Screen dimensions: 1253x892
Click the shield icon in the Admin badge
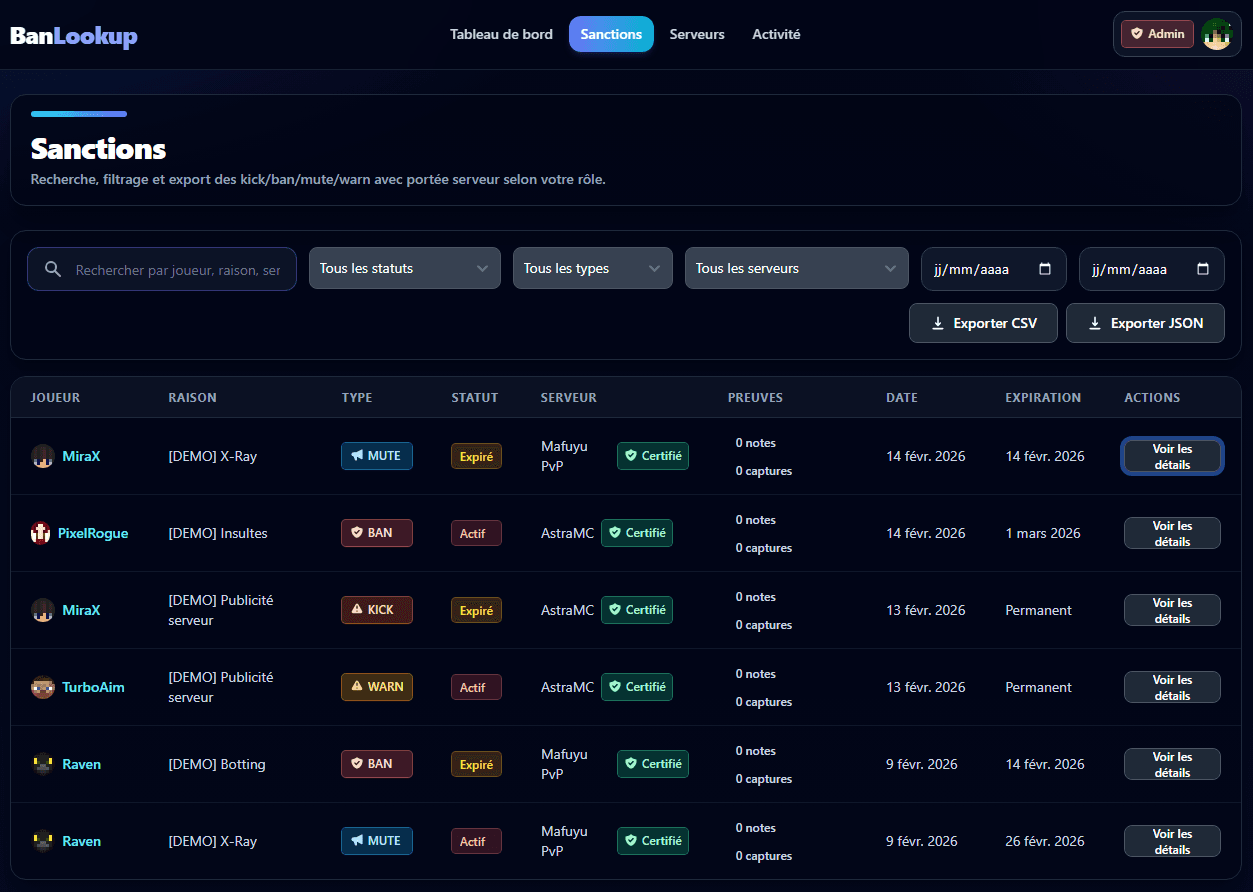pyautogui.click(x=1136, y=33)
